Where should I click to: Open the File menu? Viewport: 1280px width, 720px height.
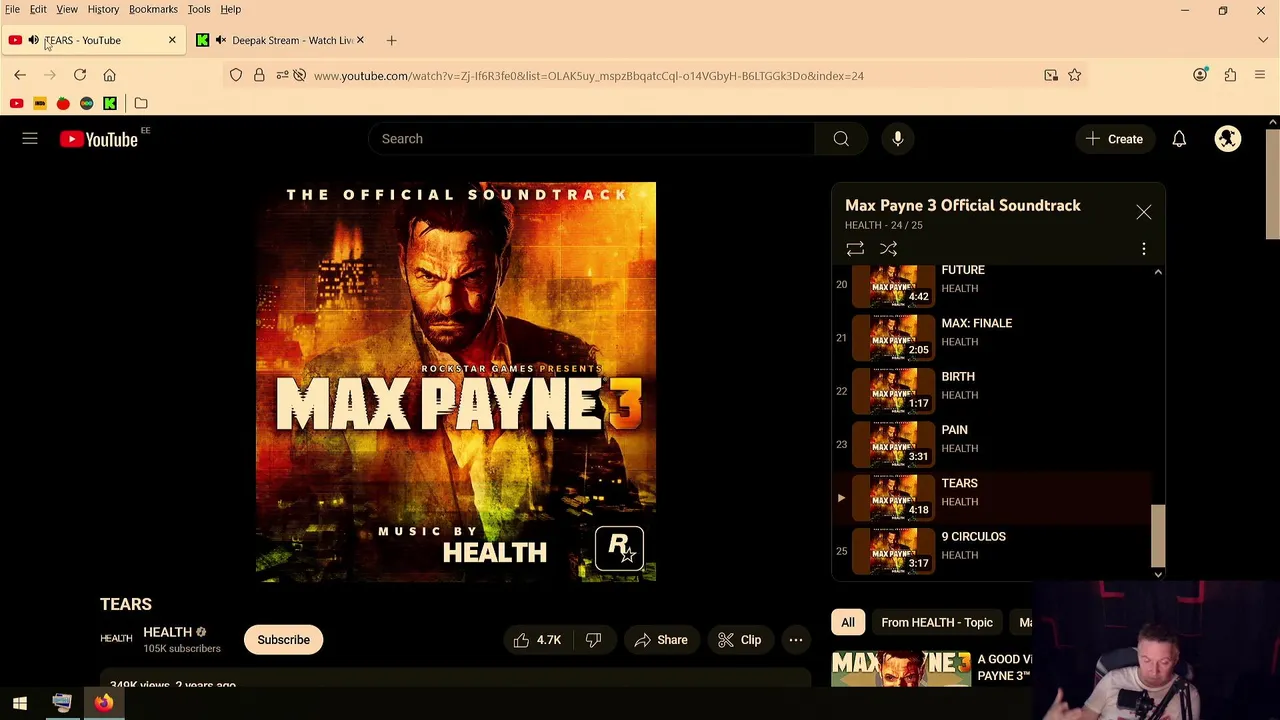[x=12, y=9]
